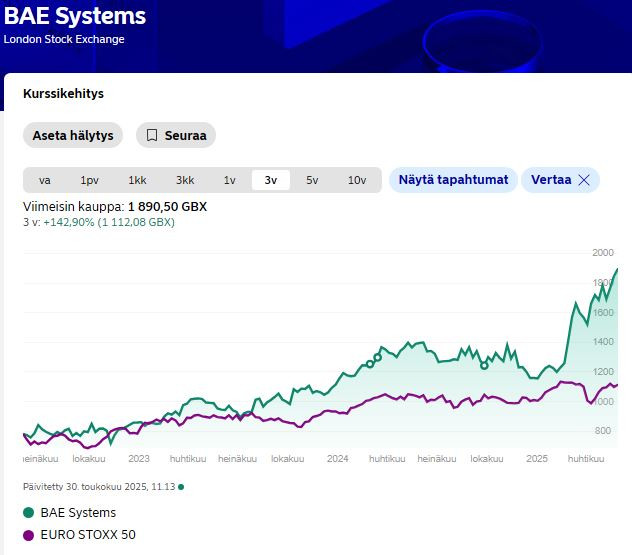This screenshot has width=632, height=555.
Task: Click the event marker near lokakuu 2024
Action: (x=484, y=366)
